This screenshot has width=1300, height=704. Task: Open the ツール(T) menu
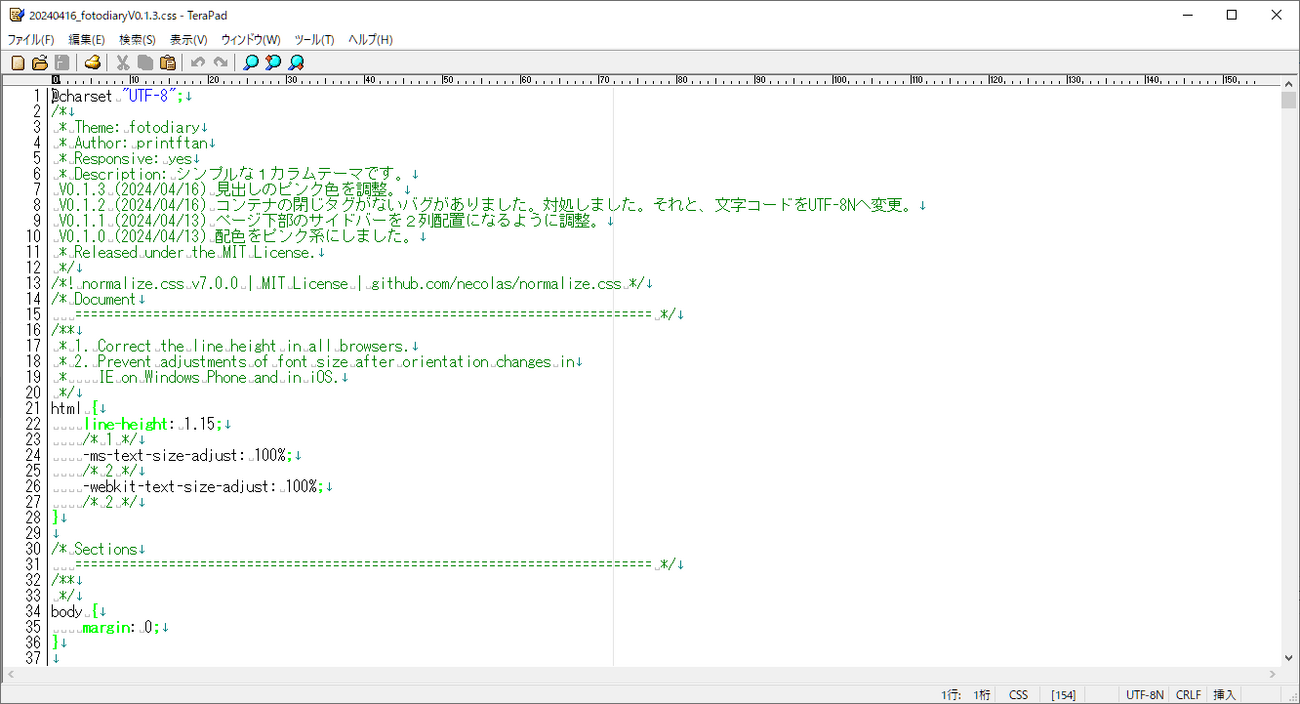tap(314, 39)
